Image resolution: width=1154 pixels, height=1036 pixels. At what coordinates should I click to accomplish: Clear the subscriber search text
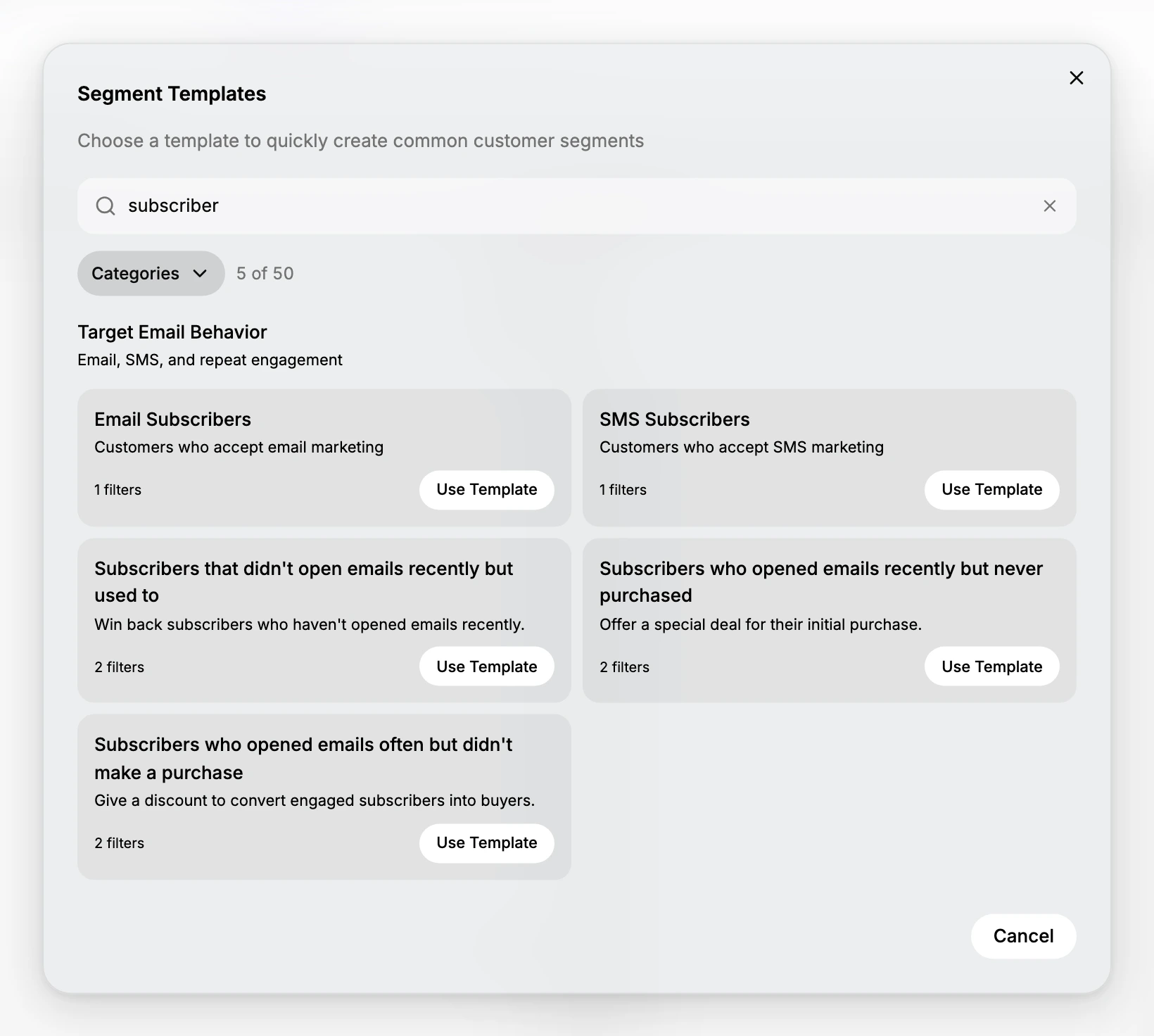[x=1049, y=206]
